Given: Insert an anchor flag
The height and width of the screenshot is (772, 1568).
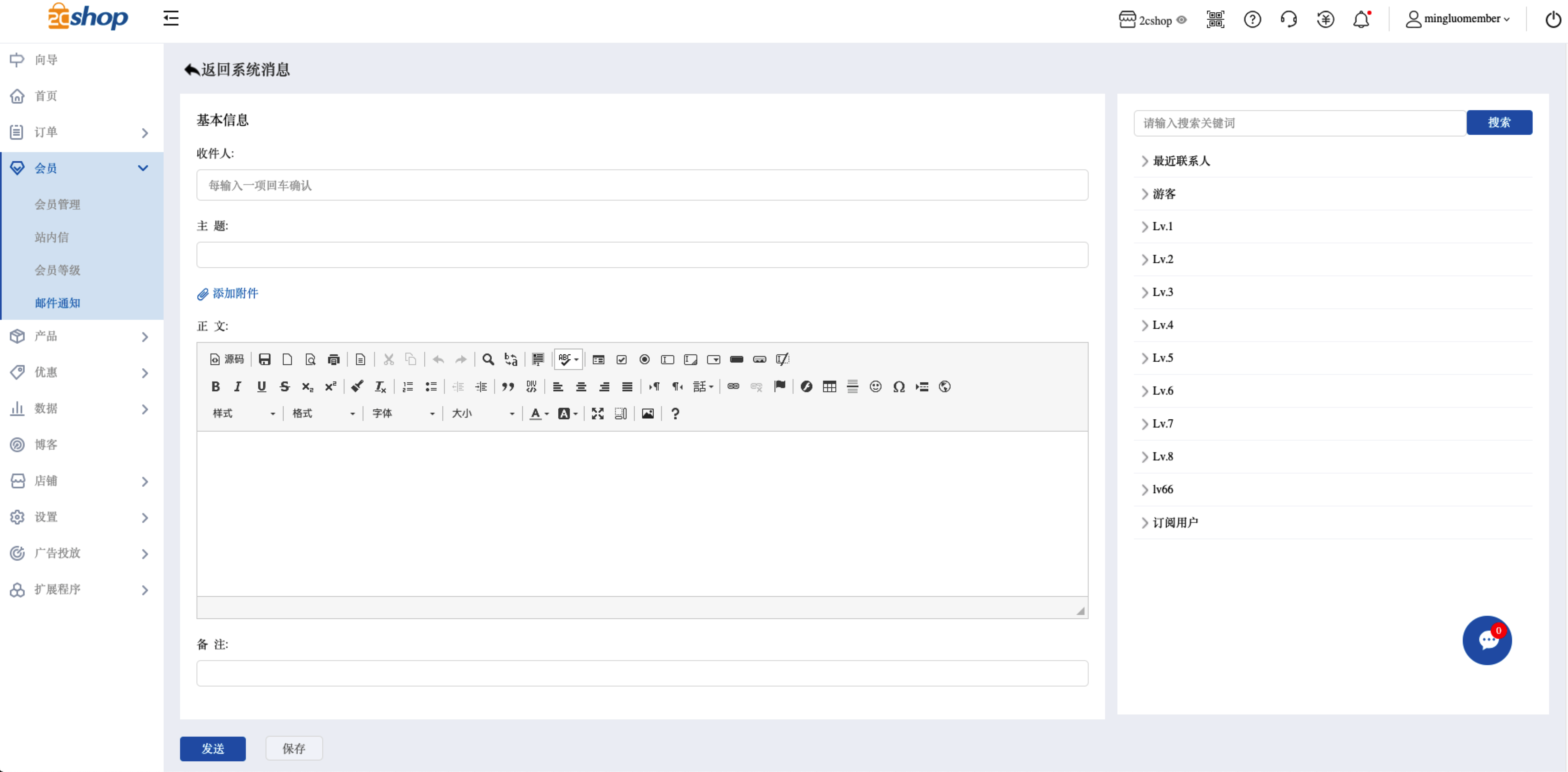Looking at the screenshot, I should (779, 386).
